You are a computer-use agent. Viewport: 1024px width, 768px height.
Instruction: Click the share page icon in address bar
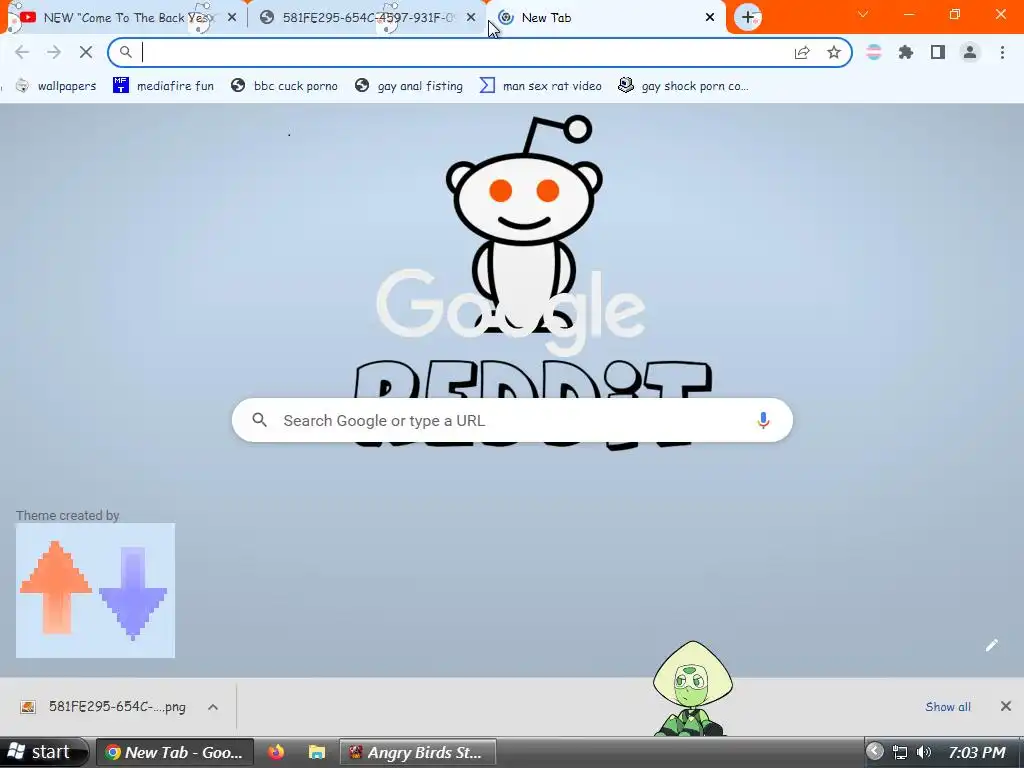(802, 53)
